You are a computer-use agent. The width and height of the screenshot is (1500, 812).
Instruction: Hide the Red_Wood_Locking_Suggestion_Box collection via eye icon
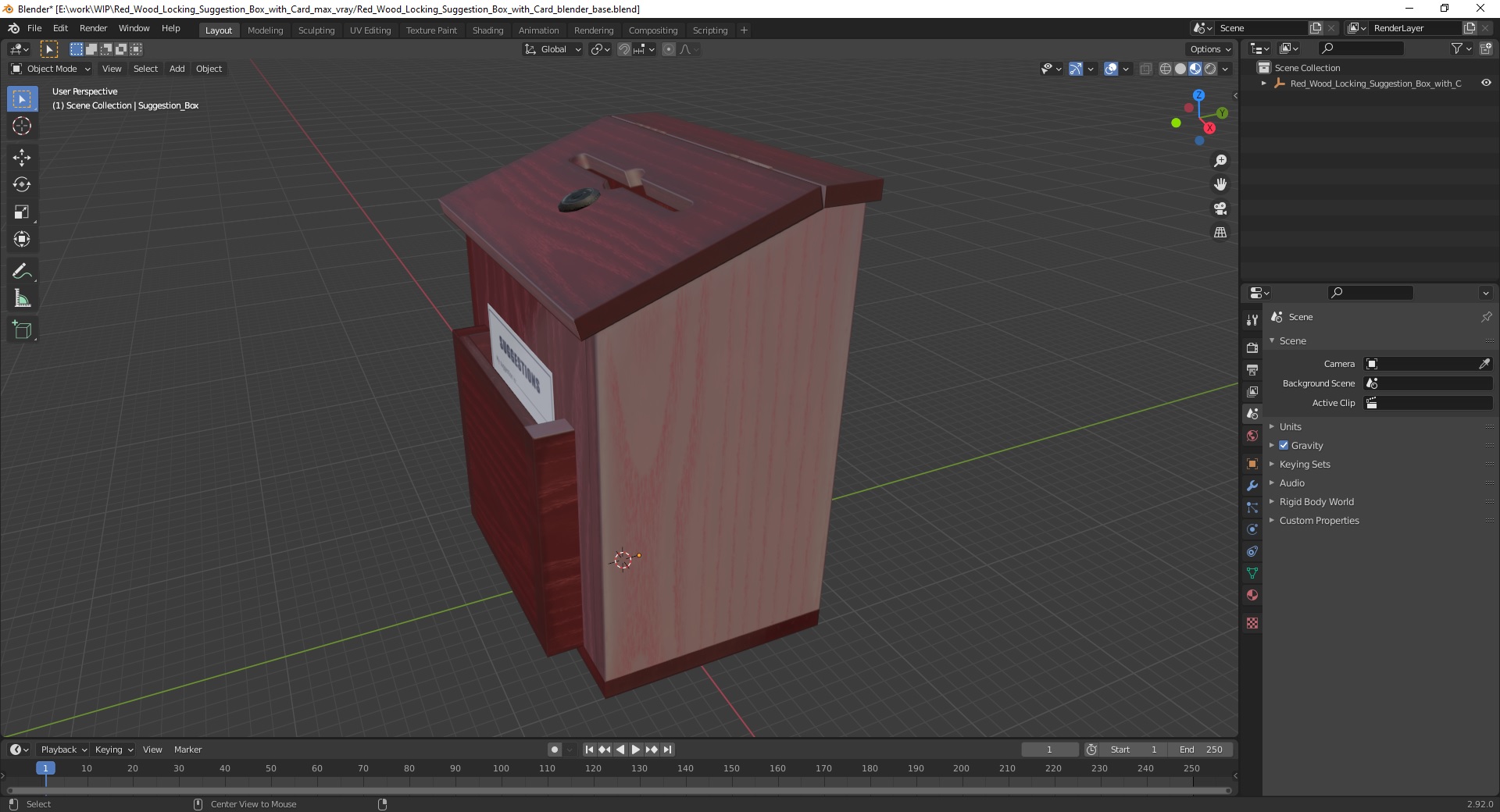tap(1486, 83)
